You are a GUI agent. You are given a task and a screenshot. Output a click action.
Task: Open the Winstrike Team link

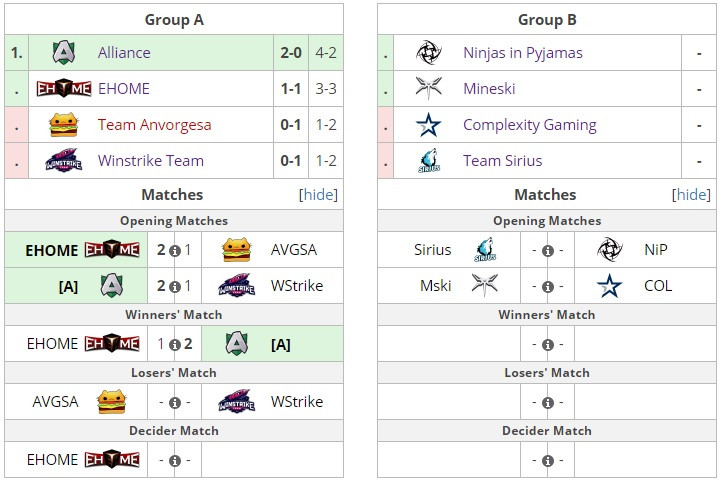click(x=151, y=161)
